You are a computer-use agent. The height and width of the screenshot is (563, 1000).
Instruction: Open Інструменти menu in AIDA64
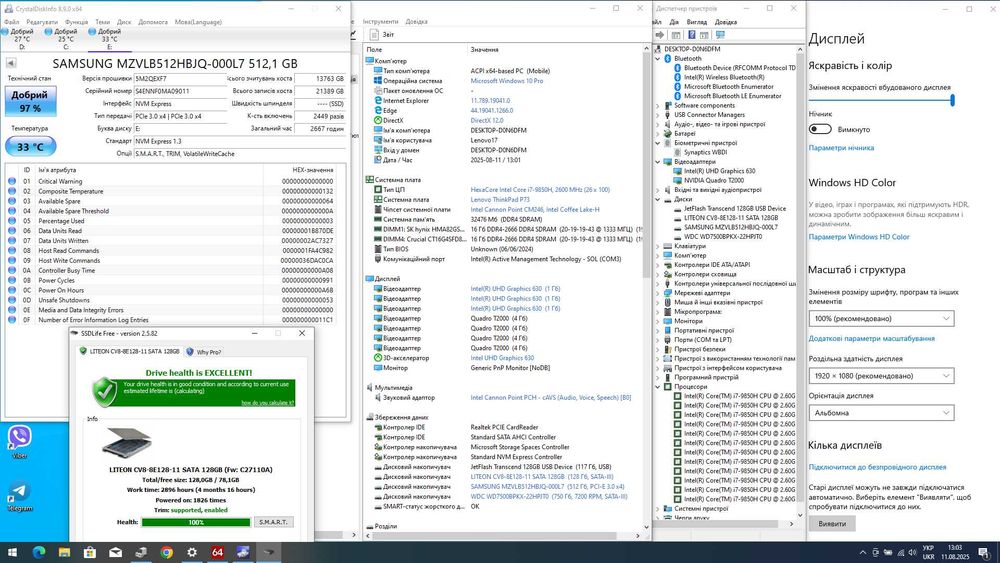(380, 22)
